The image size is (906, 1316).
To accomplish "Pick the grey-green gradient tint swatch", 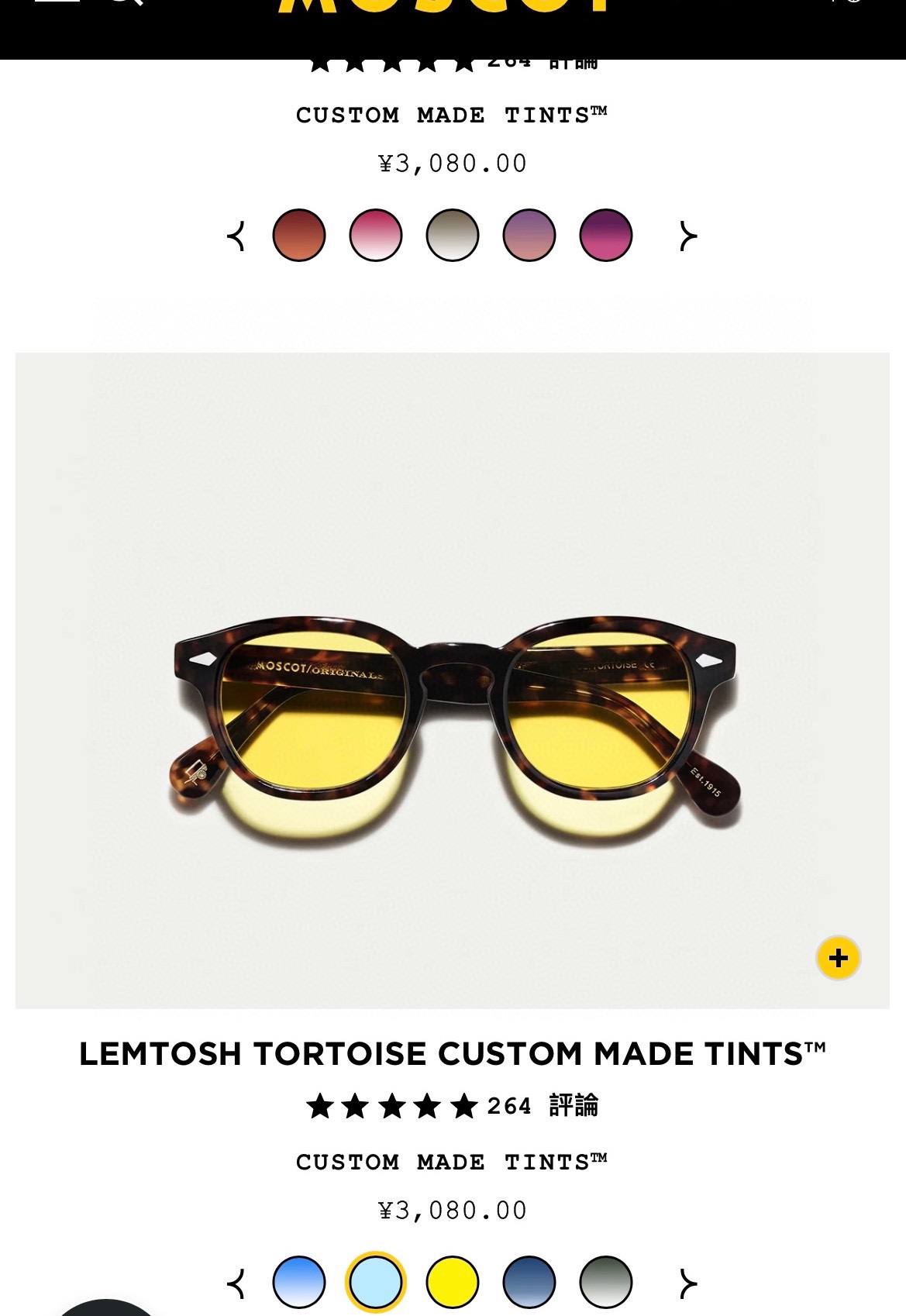I will tap(606, 1282).
